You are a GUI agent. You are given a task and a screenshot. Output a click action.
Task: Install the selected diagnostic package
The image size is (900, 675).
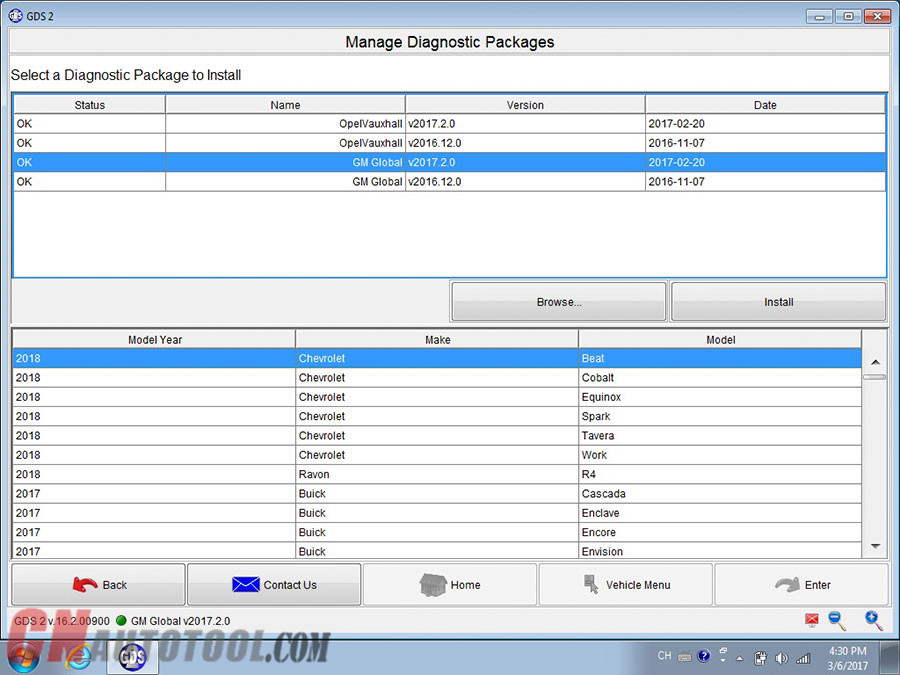pyautogui.click(x=778, y=301)
